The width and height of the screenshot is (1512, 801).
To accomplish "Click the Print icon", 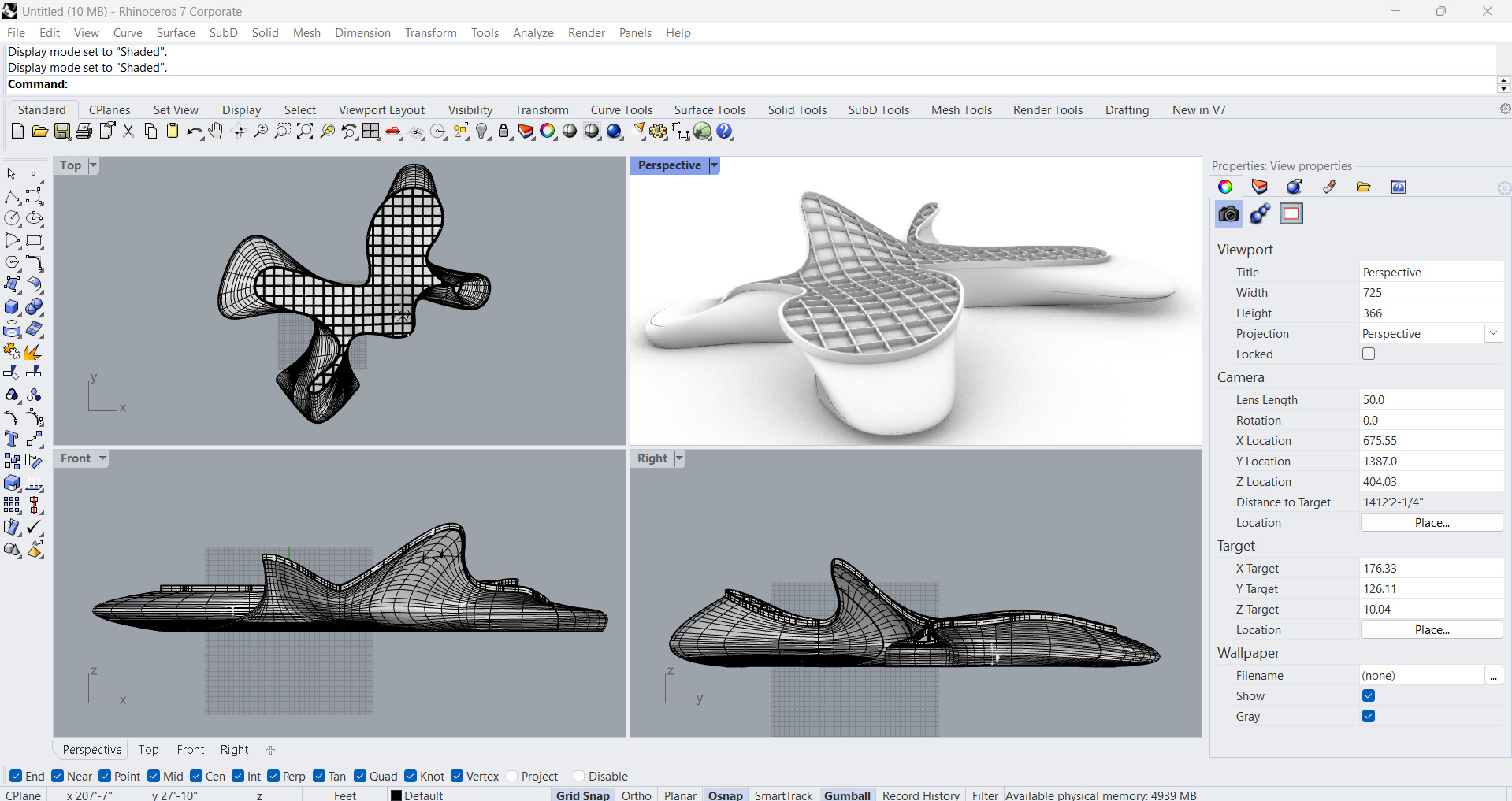I will [x=84, y=132].
